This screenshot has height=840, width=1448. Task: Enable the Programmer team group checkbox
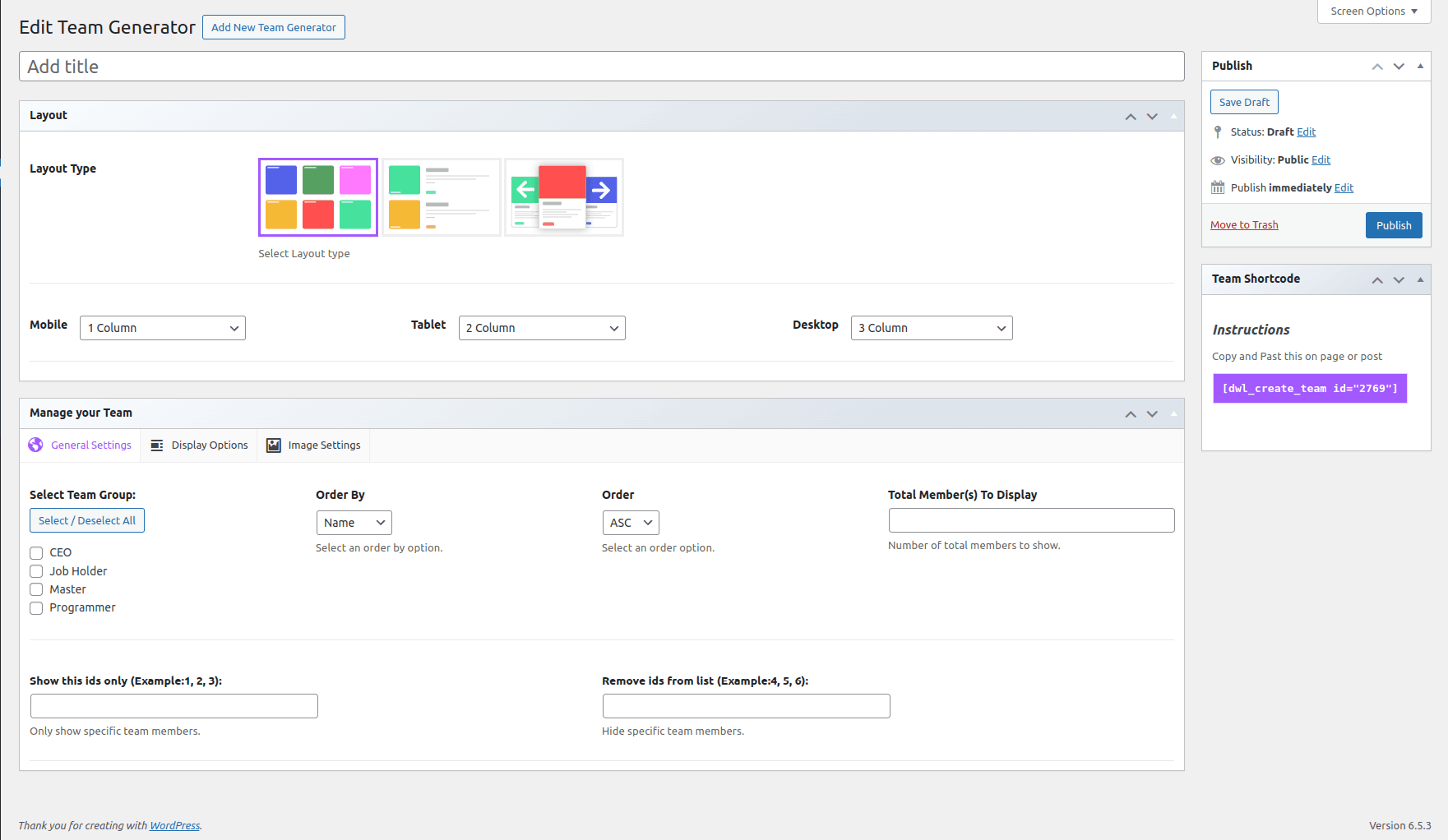(x=36, y=607)
